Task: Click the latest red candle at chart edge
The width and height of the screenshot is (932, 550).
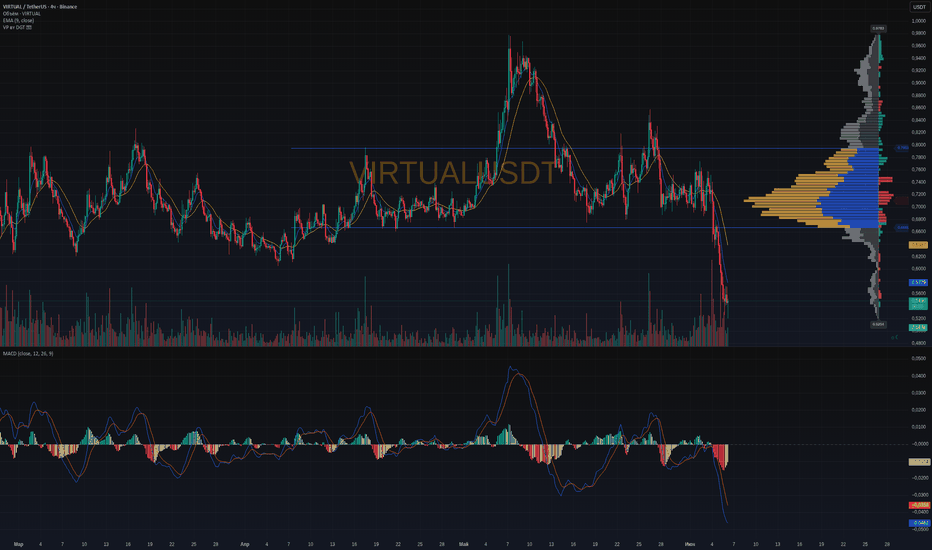Action: 727,296
